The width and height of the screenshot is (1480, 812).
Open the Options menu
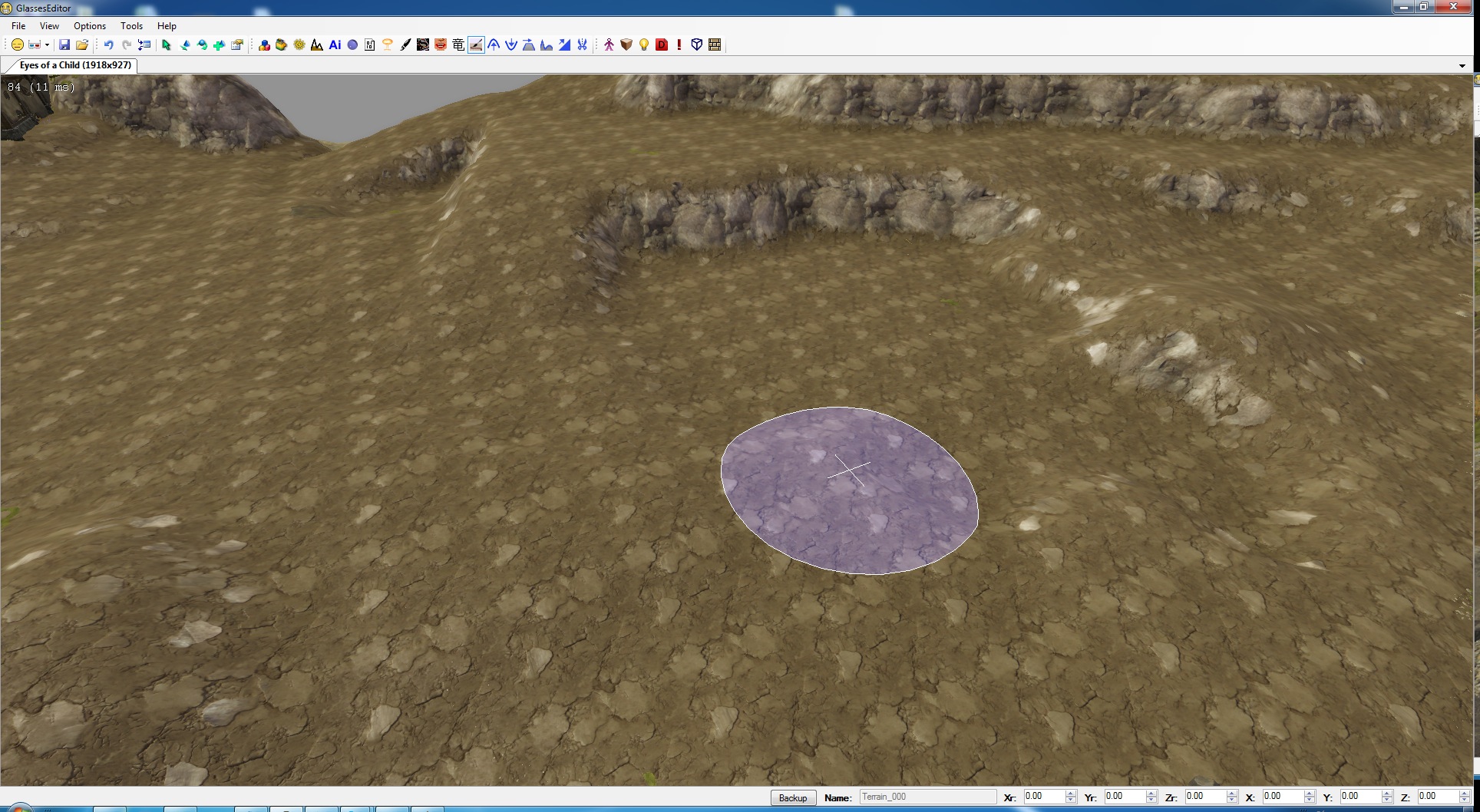coord(90,26)
